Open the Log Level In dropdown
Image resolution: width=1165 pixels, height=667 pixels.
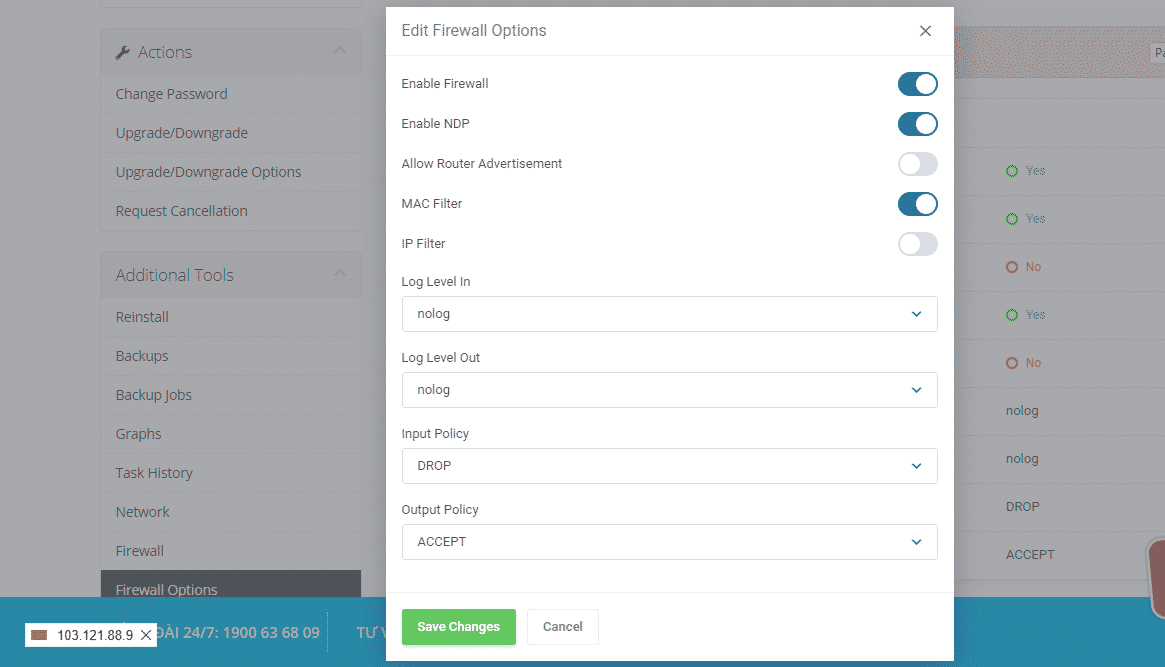click(669, 314)
